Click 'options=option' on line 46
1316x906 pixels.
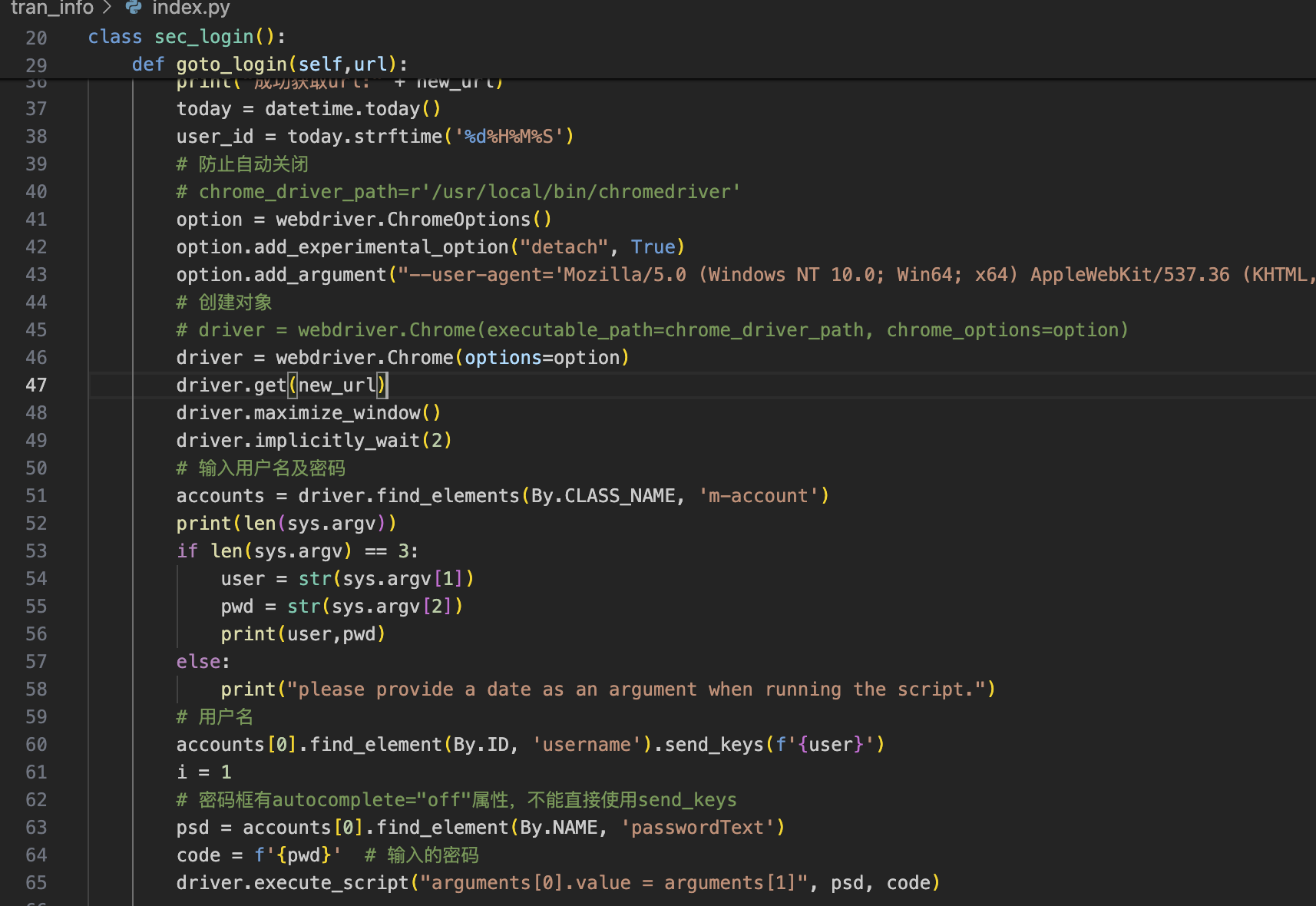click(x=542, y=358)
